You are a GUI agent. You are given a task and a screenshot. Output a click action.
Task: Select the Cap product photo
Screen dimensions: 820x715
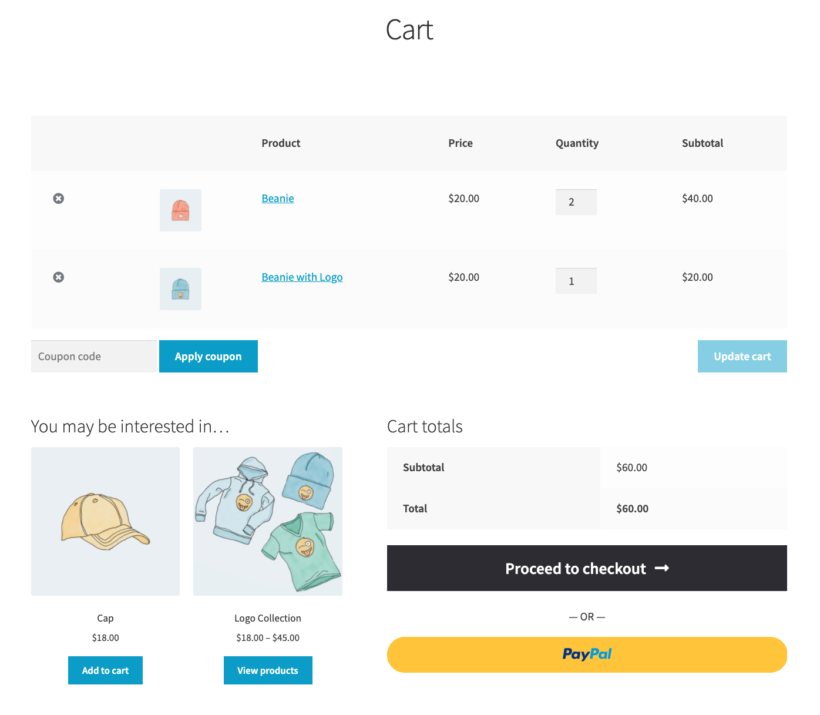(105, 521)
